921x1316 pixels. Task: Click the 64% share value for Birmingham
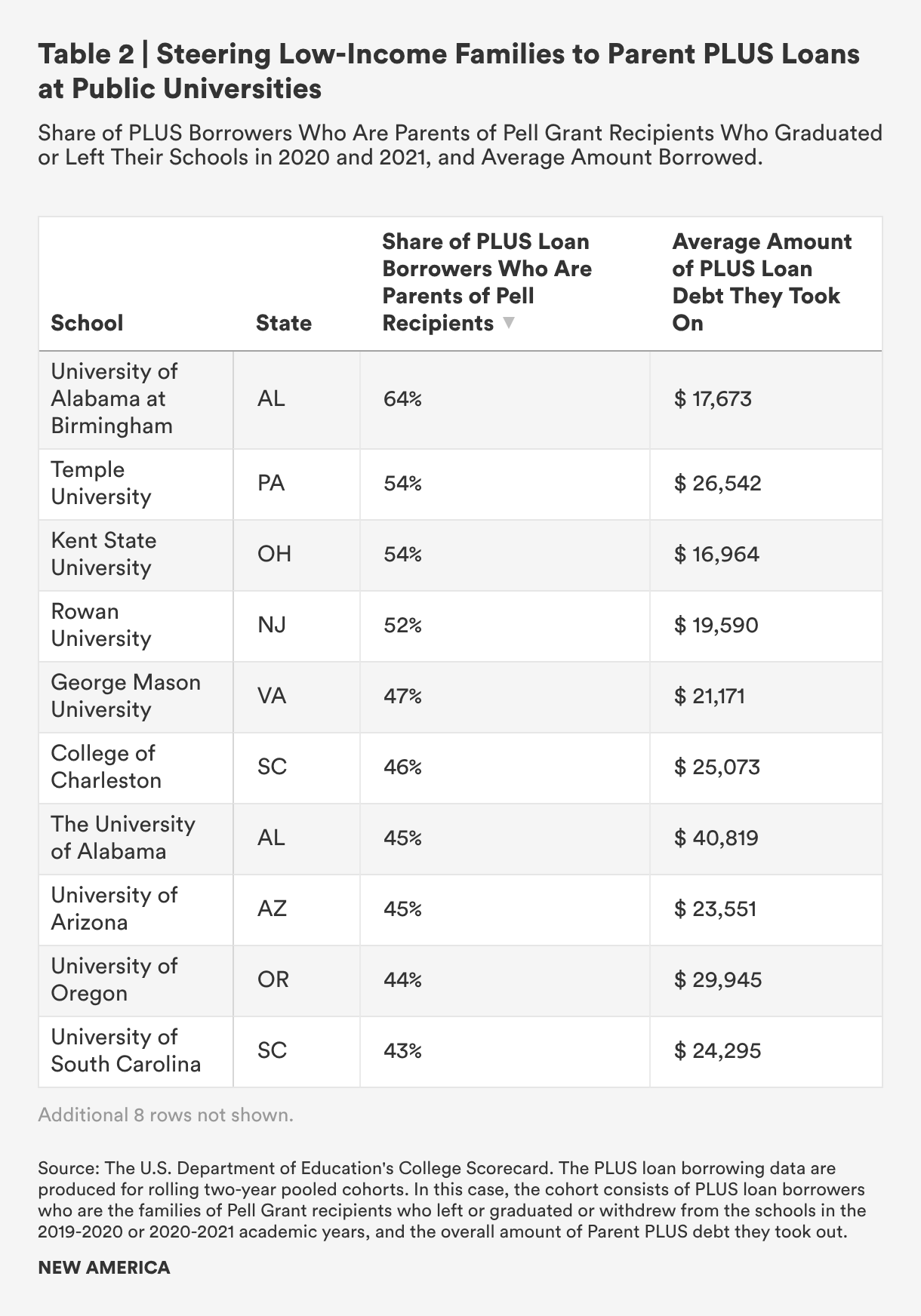pos(402,398)
